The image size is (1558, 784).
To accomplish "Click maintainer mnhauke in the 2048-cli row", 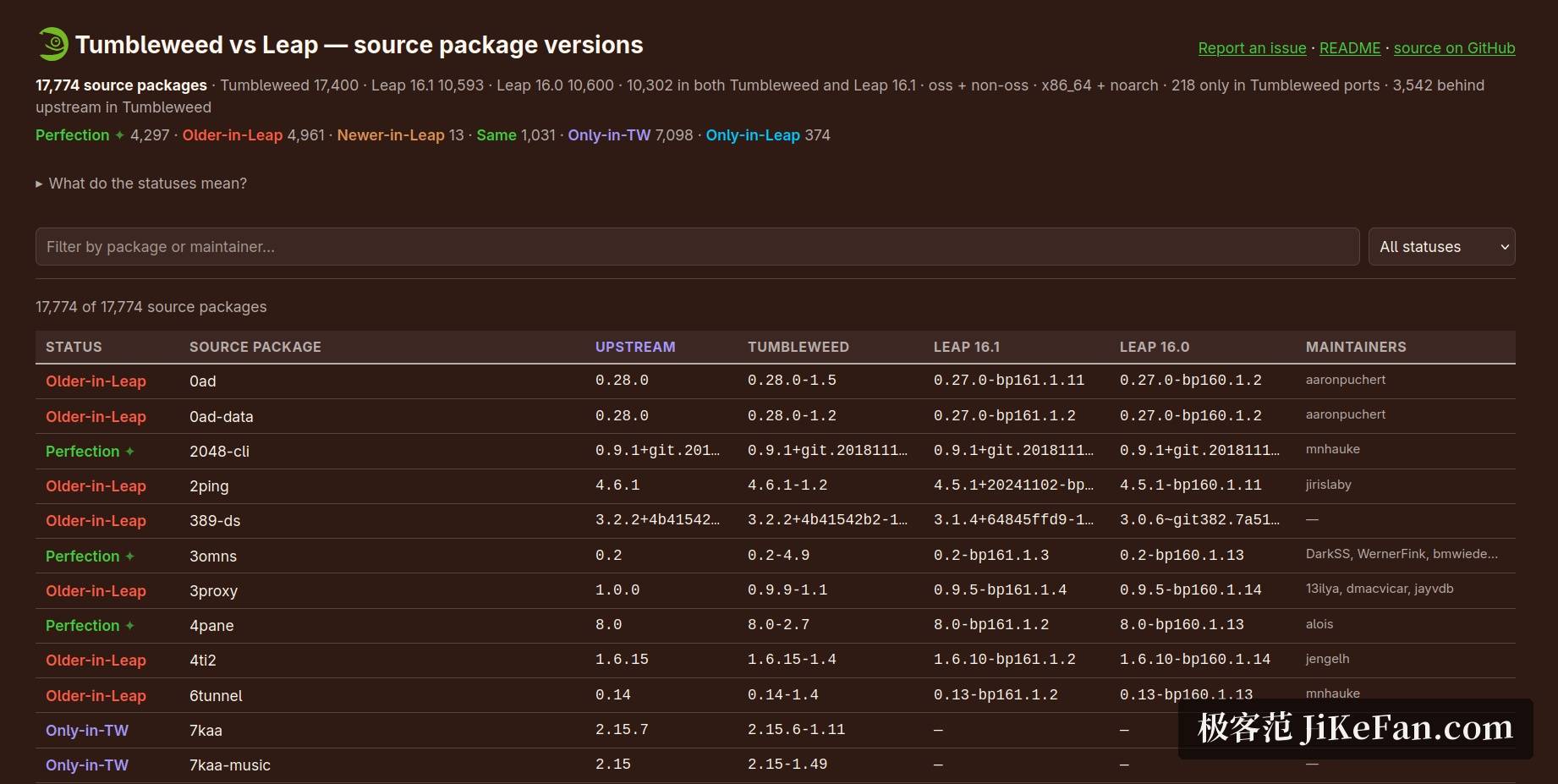I will [x=1333, y=449].
